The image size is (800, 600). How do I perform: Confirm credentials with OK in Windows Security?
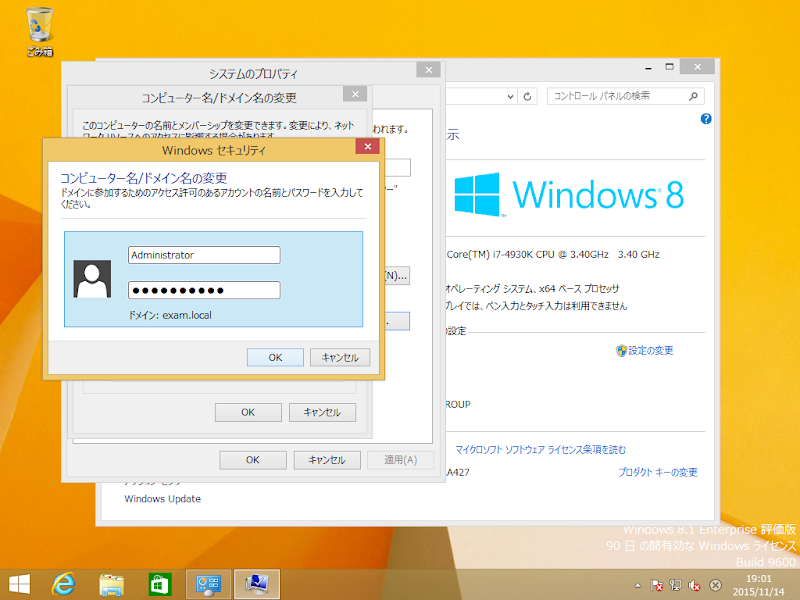tap(275, 358)
